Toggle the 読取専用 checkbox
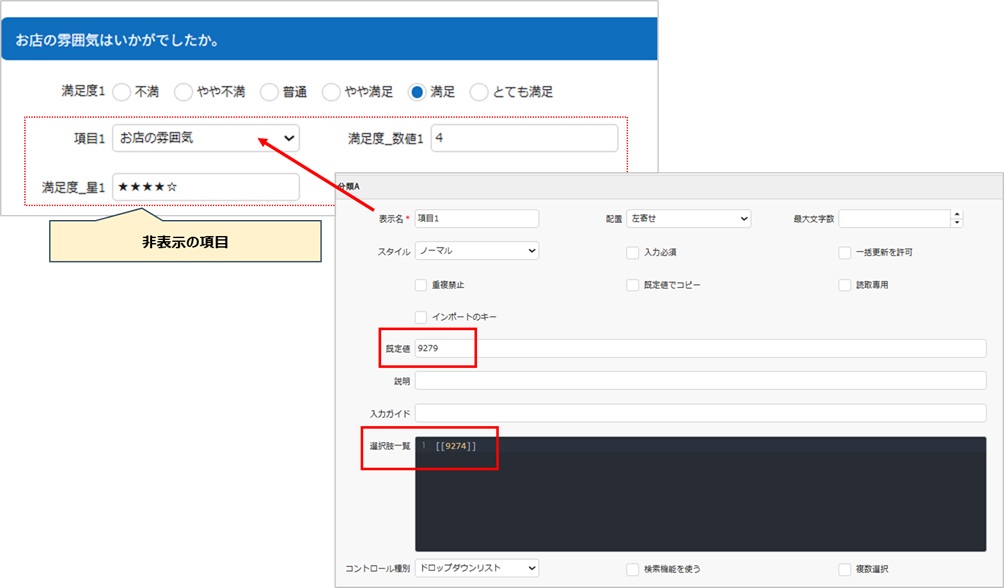 pyautogui.click(x=845, y=285)
